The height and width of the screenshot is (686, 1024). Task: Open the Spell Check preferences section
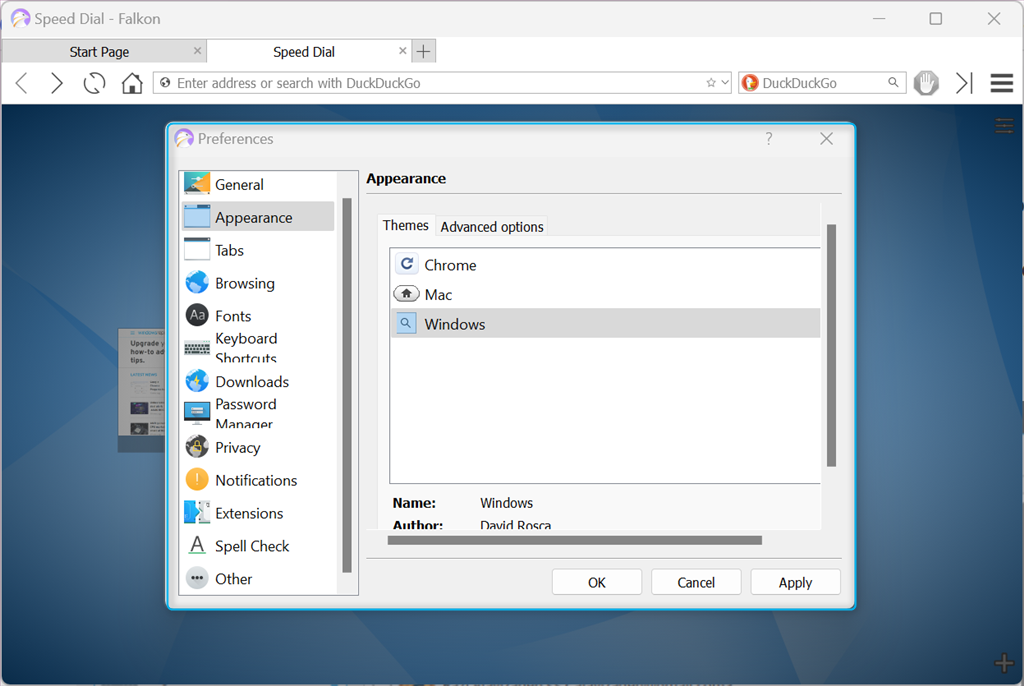[258, 546]
